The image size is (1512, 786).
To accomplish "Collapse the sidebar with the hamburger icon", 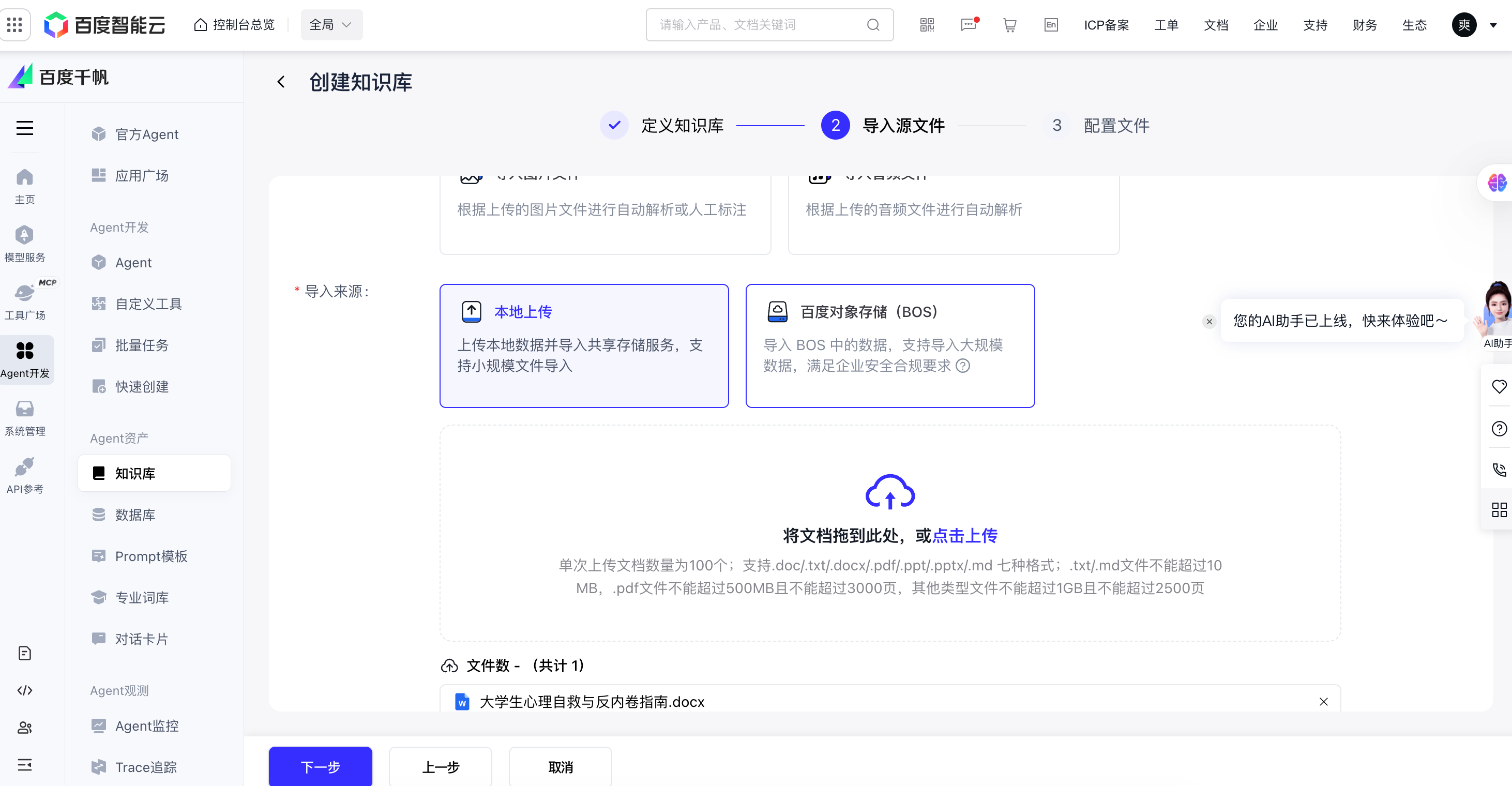I will (25, 128).
